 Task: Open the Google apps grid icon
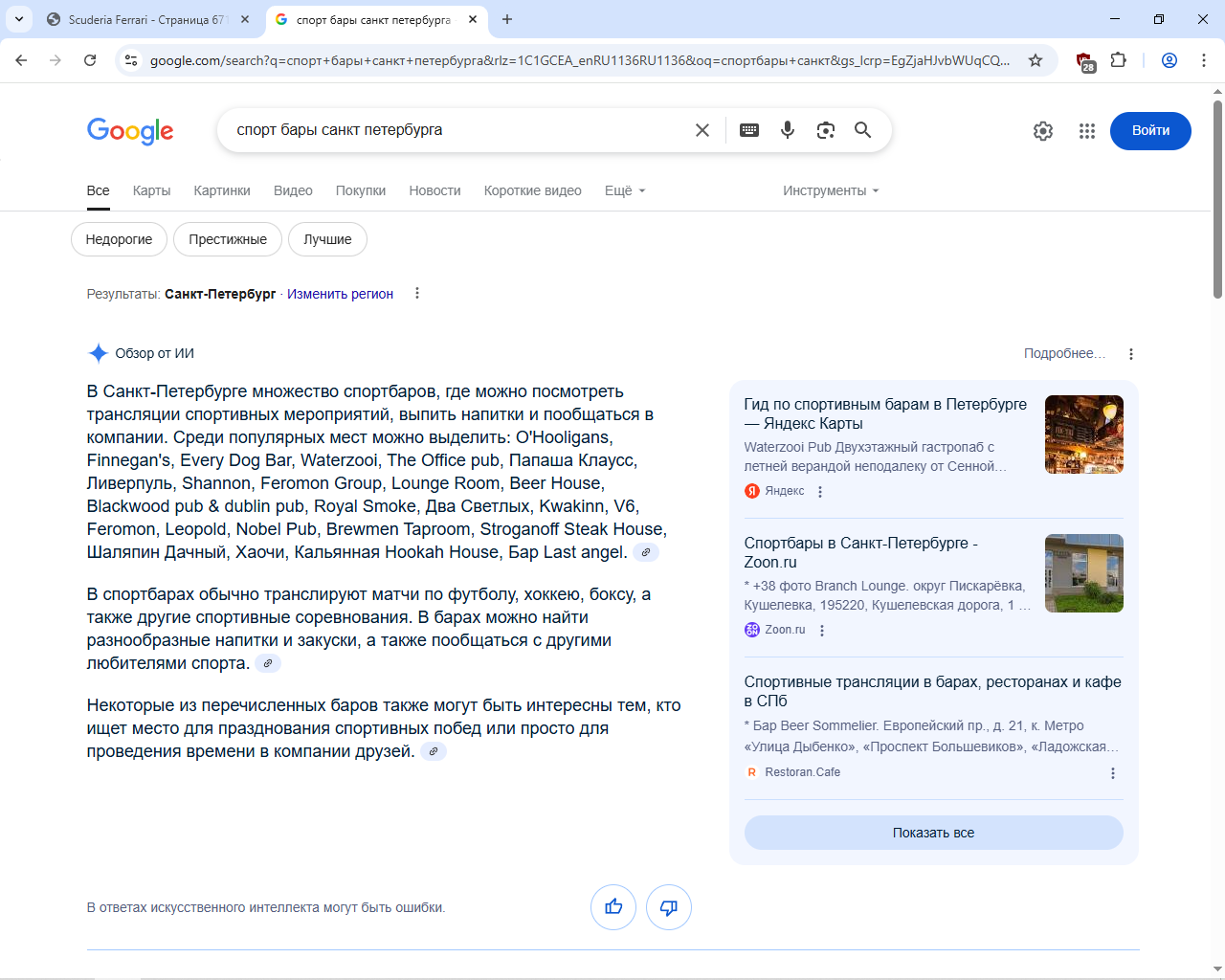pyautogui.click(x=1087, y=131)
